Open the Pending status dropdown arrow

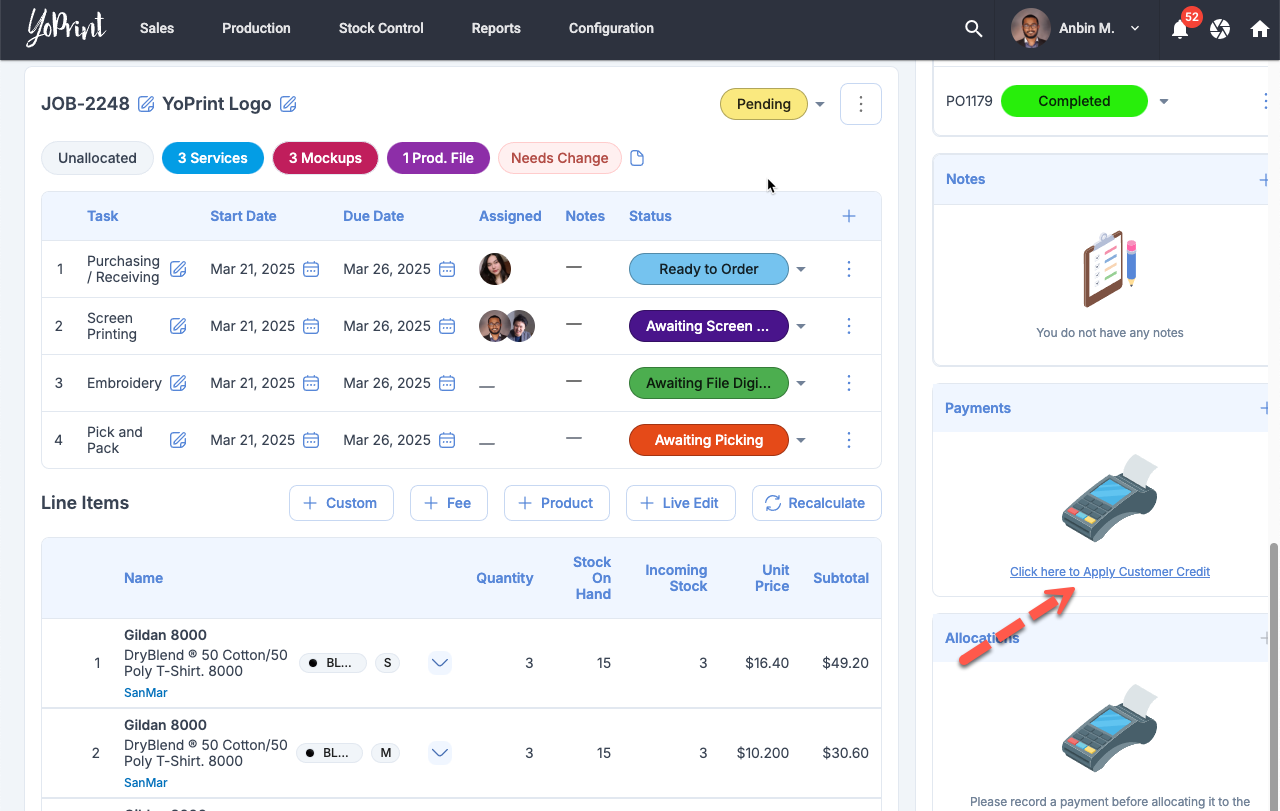(820, 104)
